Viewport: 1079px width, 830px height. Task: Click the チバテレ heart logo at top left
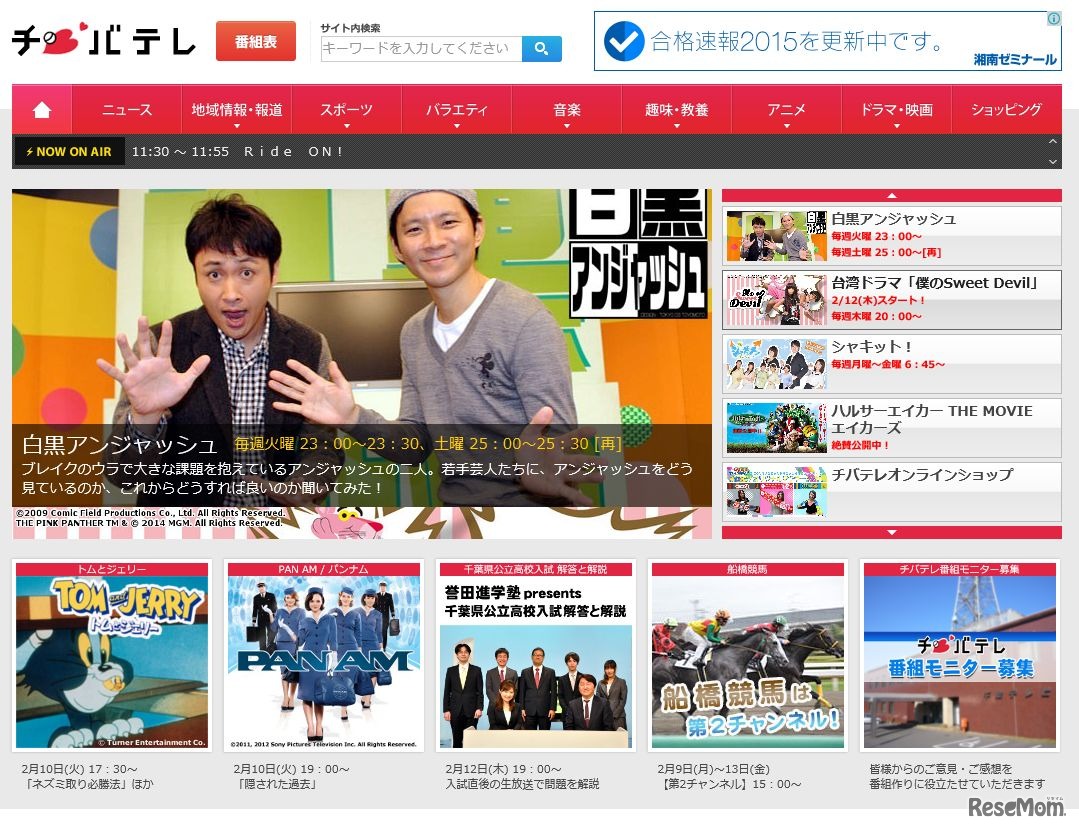coord(100,42)
